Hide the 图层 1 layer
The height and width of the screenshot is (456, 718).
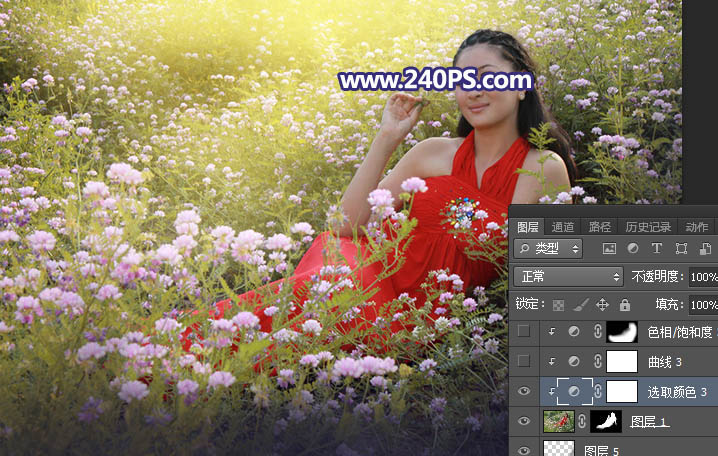coord(524,421)
